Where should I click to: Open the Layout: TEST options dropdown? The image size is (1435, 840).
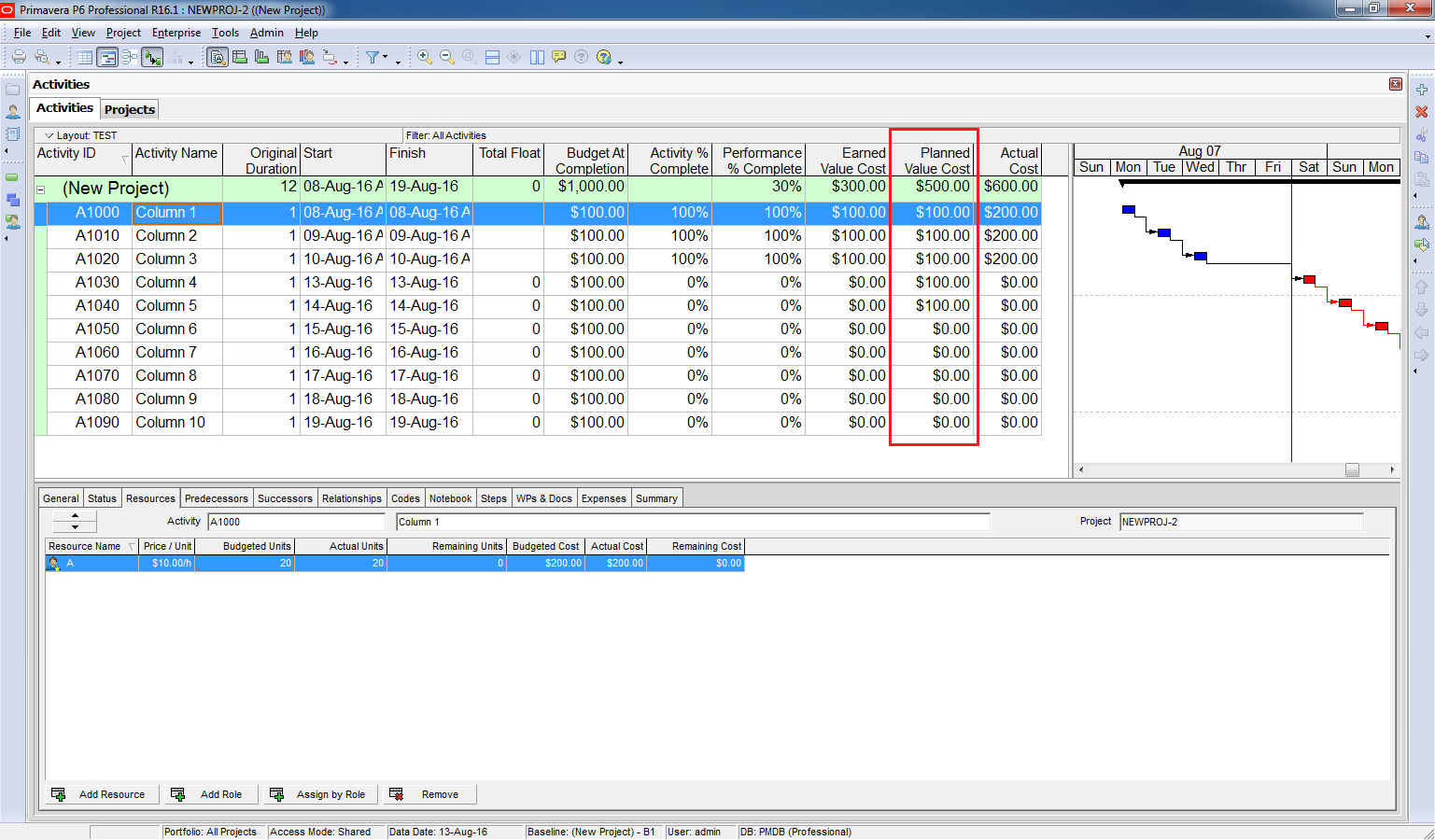click(x=49, y=135)
